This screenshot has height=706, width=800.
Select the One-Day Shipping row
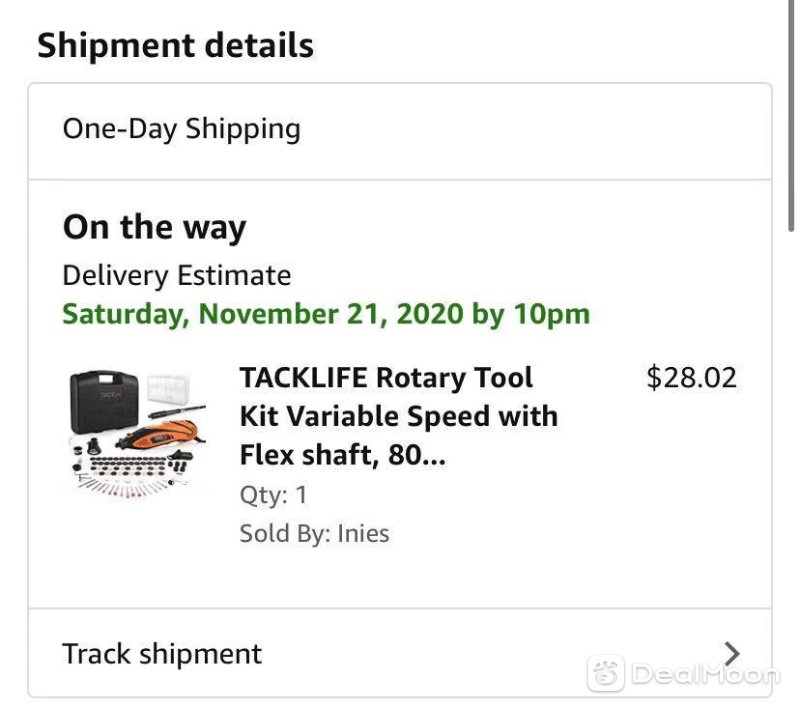tap(400, 131)
